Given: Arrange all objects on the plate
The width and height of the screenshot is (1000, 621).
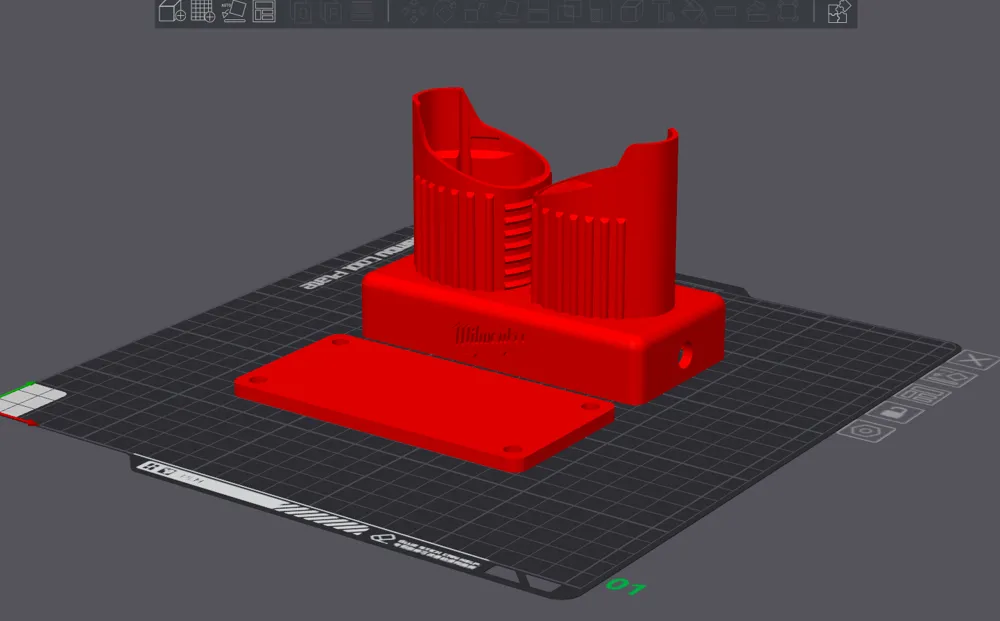Looking at the screenshot, I should [x=264, y=14].
